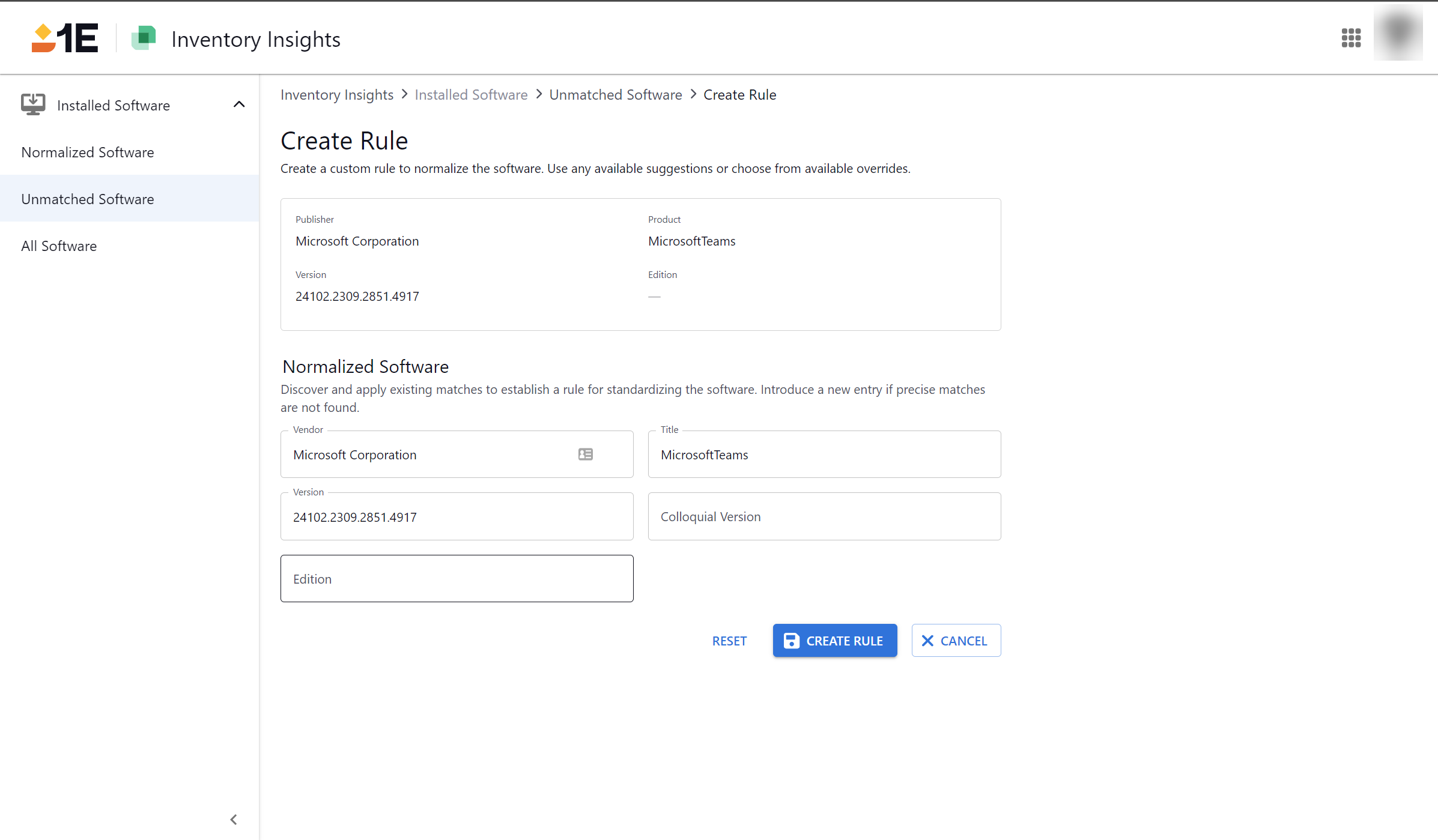
Task: Focus the Colloquial Version input field
Action: [824, 517]
